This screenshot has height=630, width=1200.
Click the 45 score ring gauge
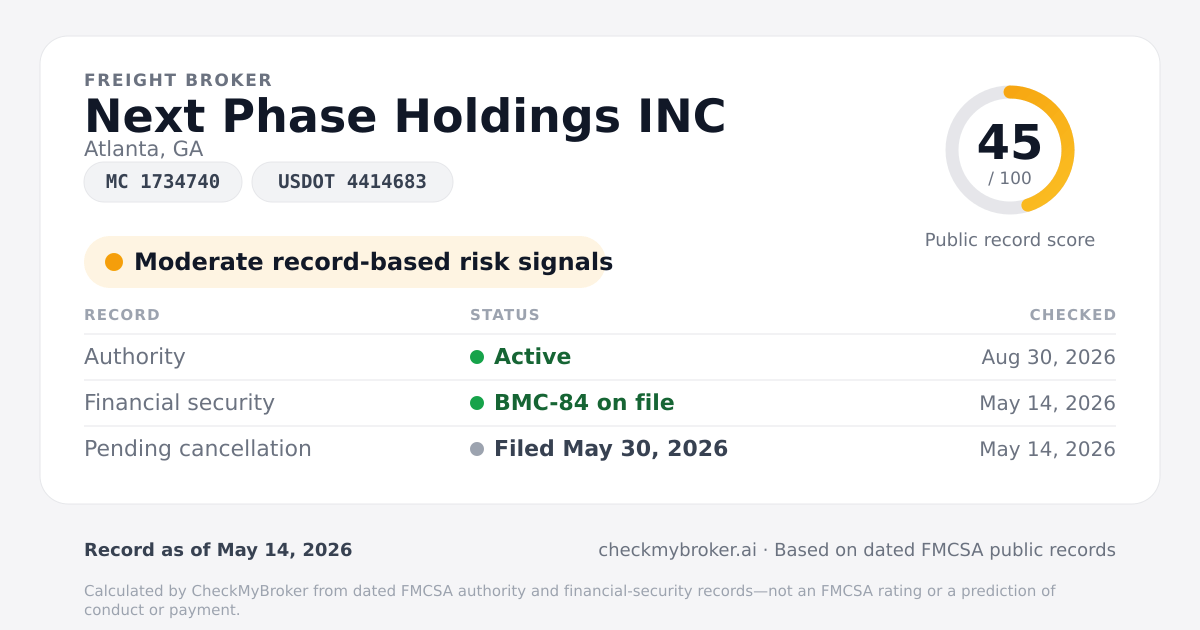[x=1010, y=150]
